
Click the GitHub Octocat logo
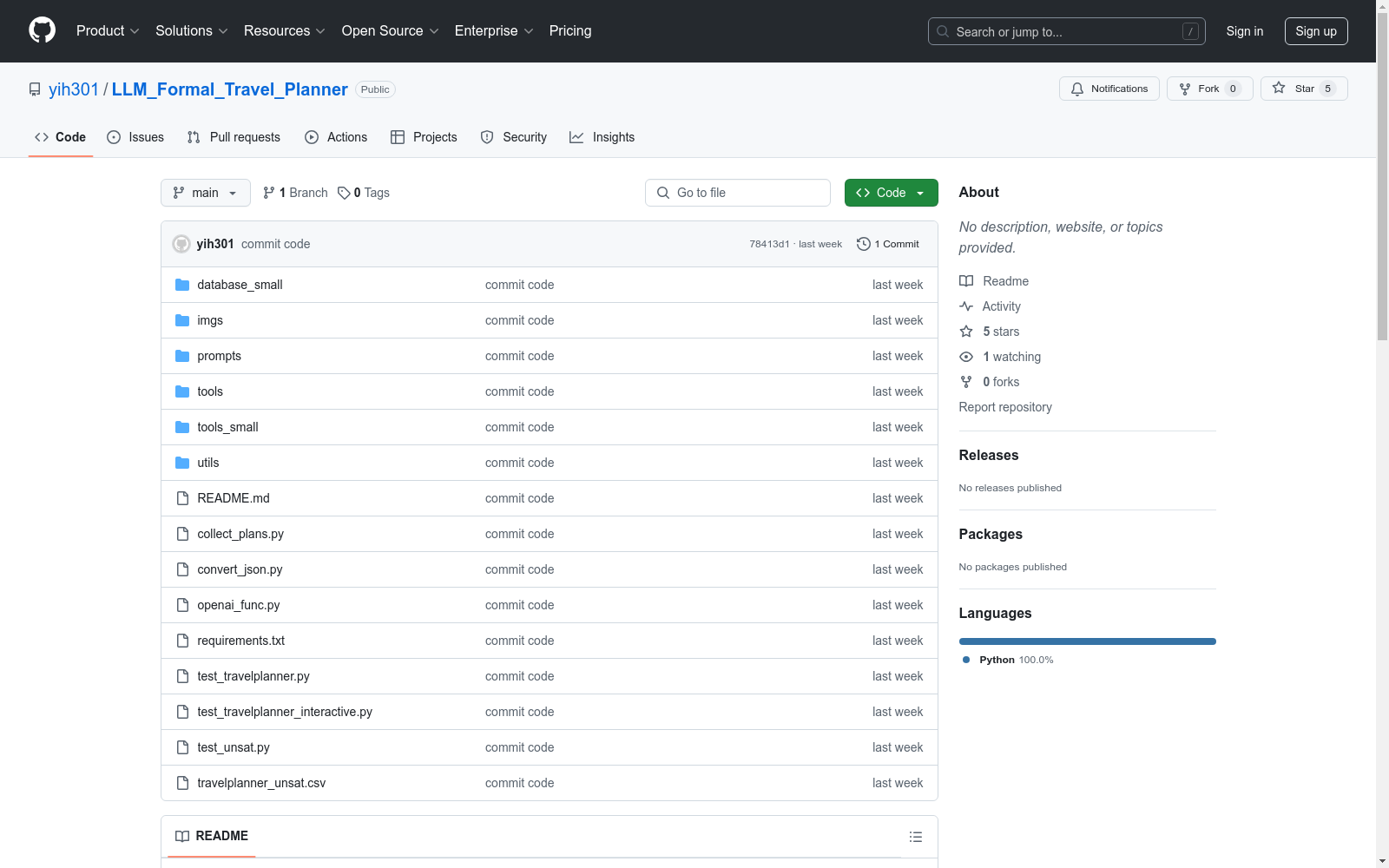[42, 30]
